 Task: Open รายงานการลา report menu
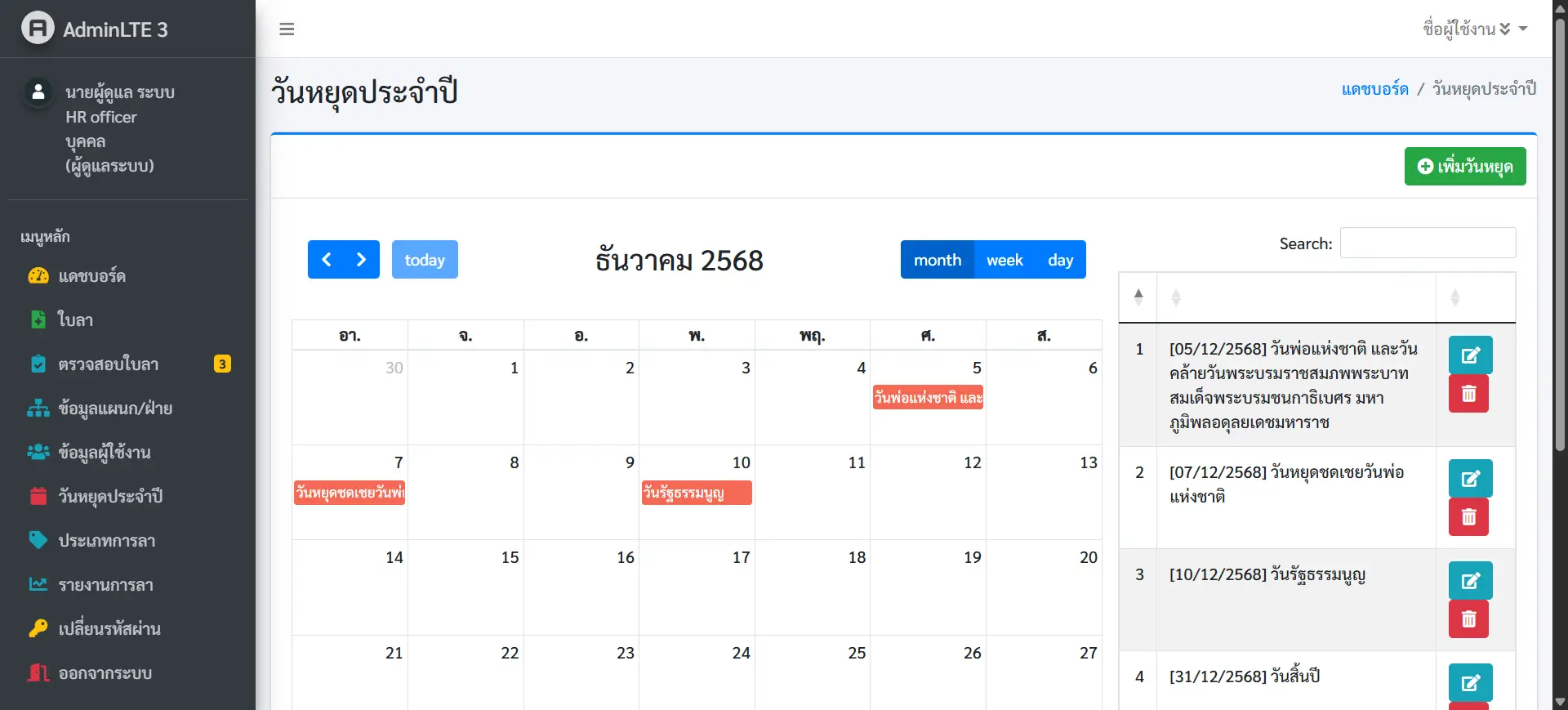tap(105, 585)
